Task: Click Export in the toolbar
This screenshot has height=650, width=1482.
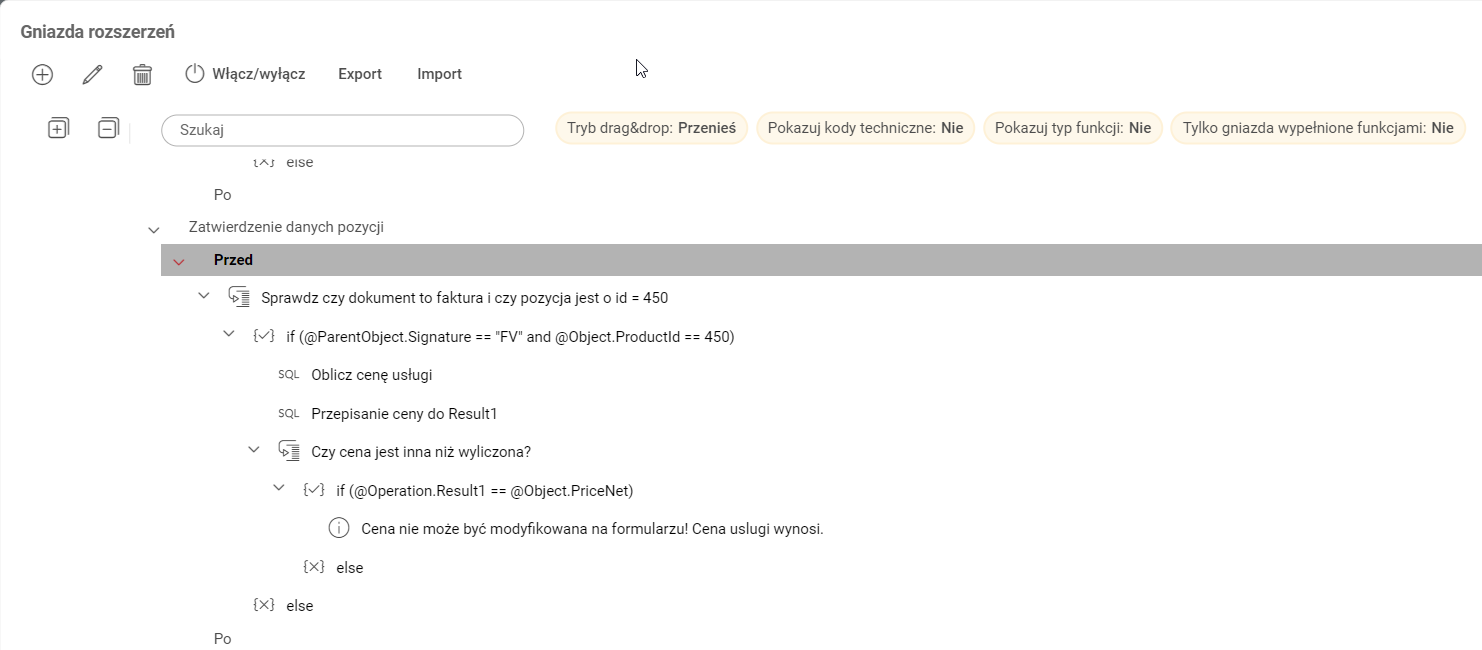Action: 360,74
